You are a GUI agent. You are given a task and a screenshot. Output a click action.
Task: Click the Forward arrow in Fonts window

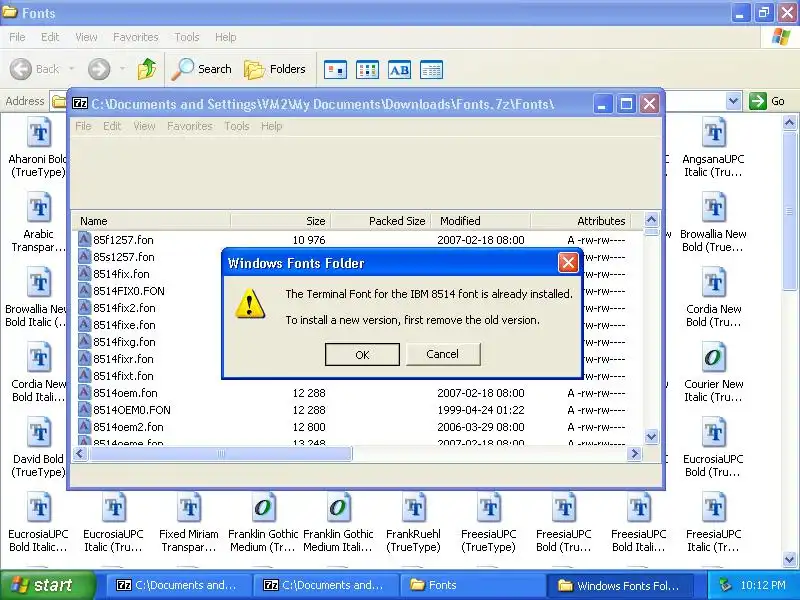tap(99, 69)
